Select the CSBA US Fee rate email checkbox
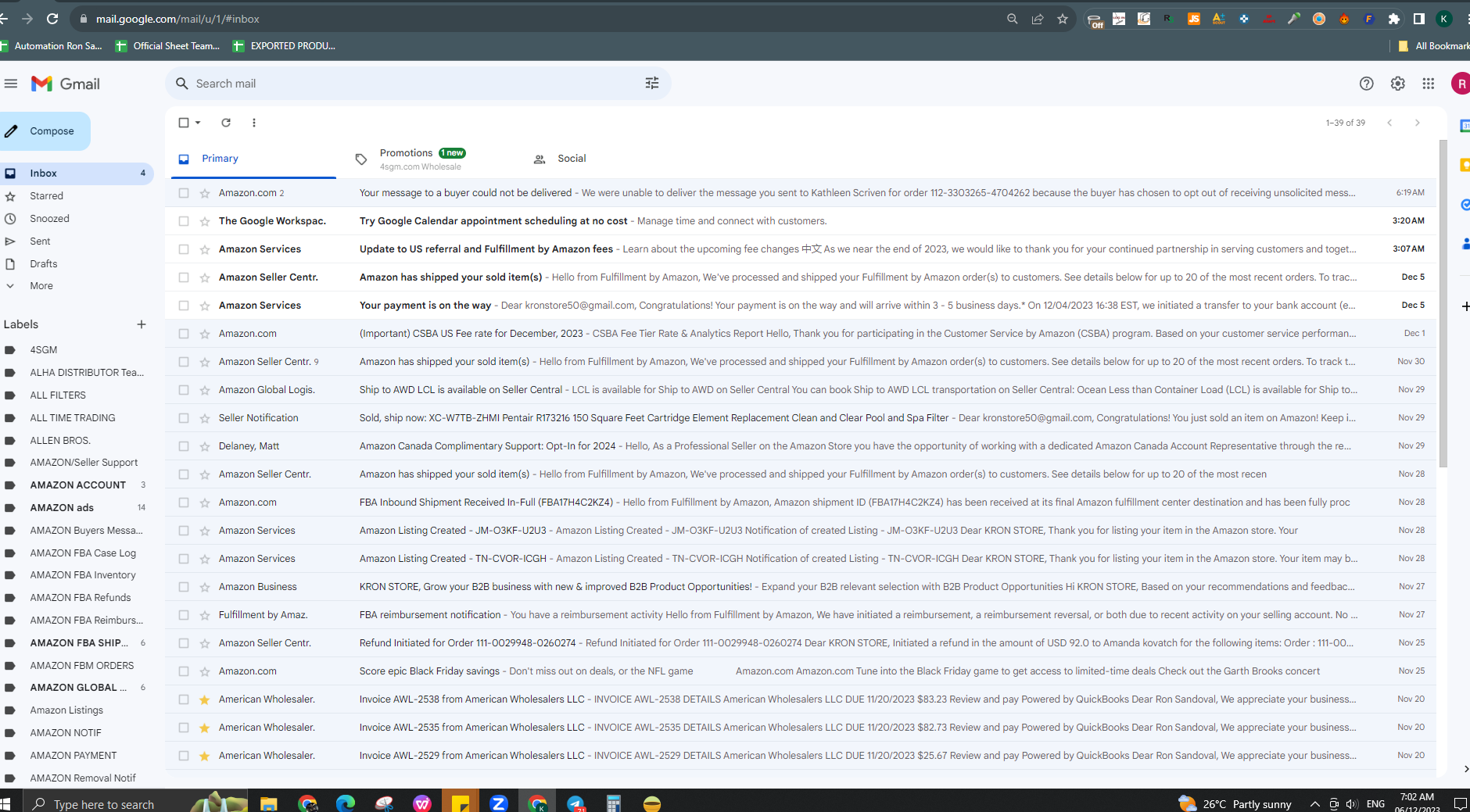1470x812 pixels. [x=184, y=334]
